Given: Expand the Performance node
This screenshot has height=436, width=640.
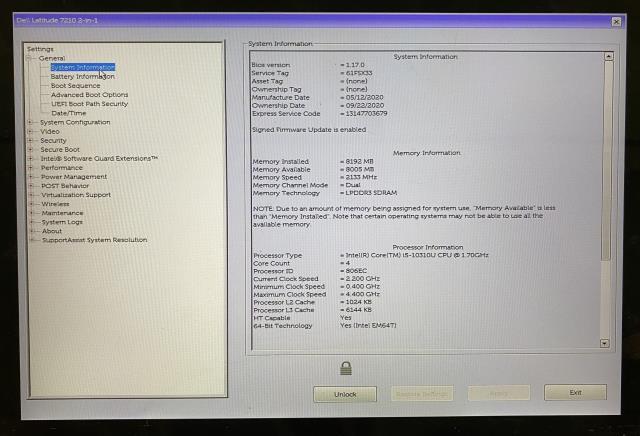Looking at the screenshot, I should [31, 167].
